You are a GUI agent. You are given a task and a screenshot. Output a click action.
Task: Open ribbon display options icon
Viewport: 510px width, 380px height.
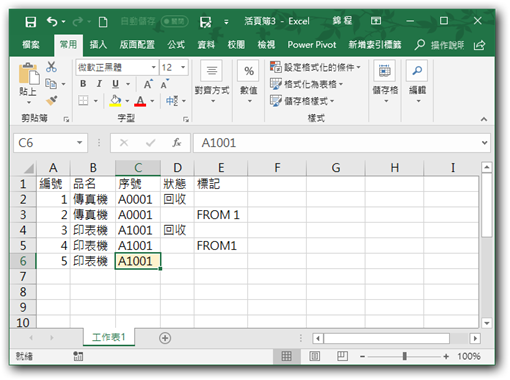(x=376, y=21)
